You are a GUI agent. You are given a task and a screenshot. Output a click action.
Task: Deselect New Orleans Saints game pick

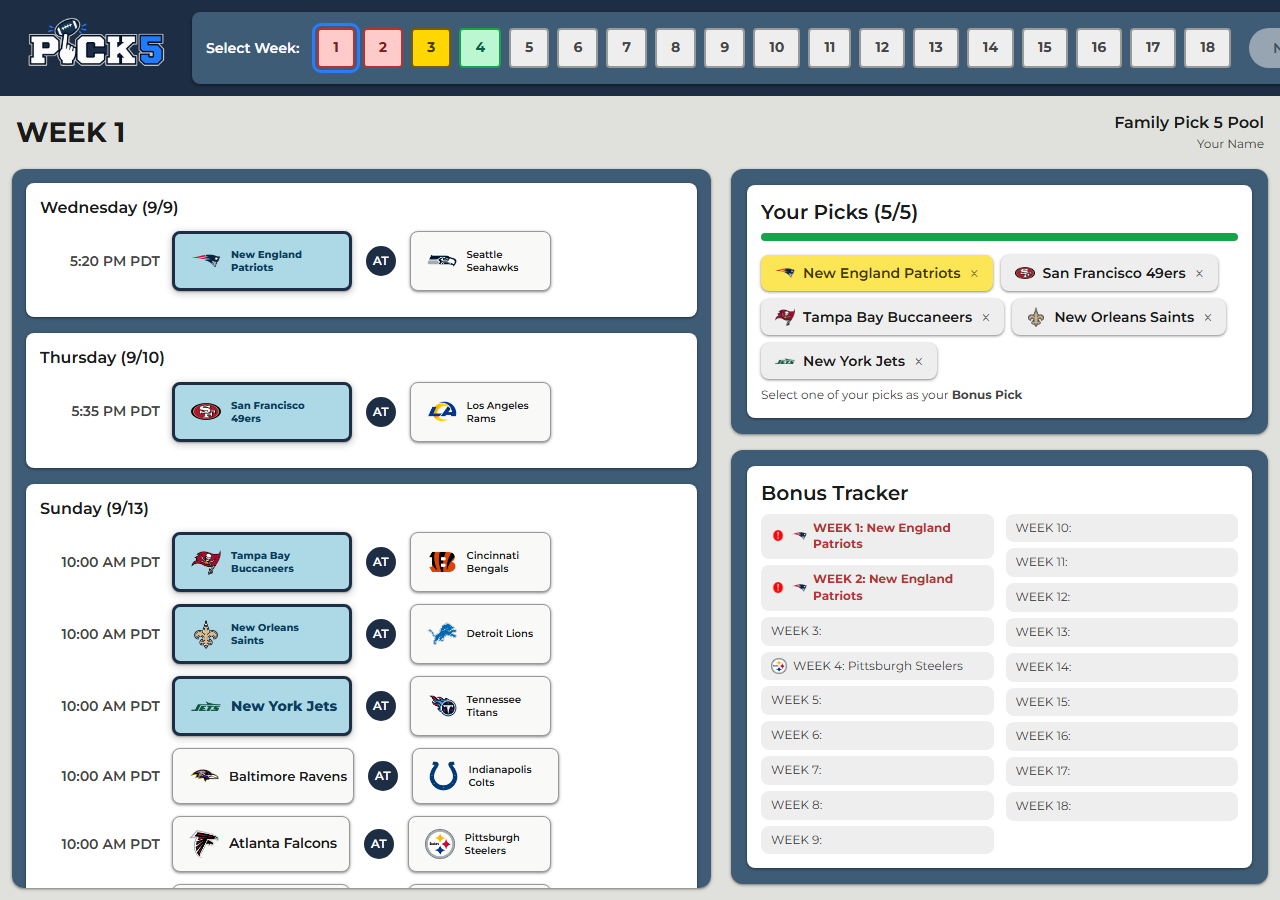click(x=262, y=634)
